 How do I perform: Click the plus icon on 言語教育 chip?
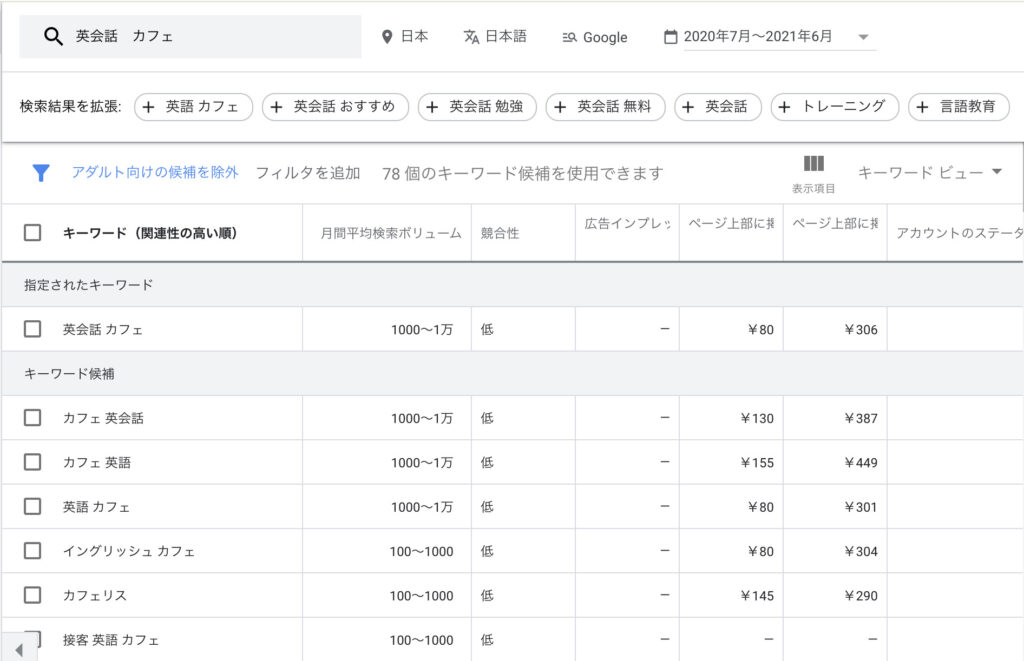pos(922,107)
